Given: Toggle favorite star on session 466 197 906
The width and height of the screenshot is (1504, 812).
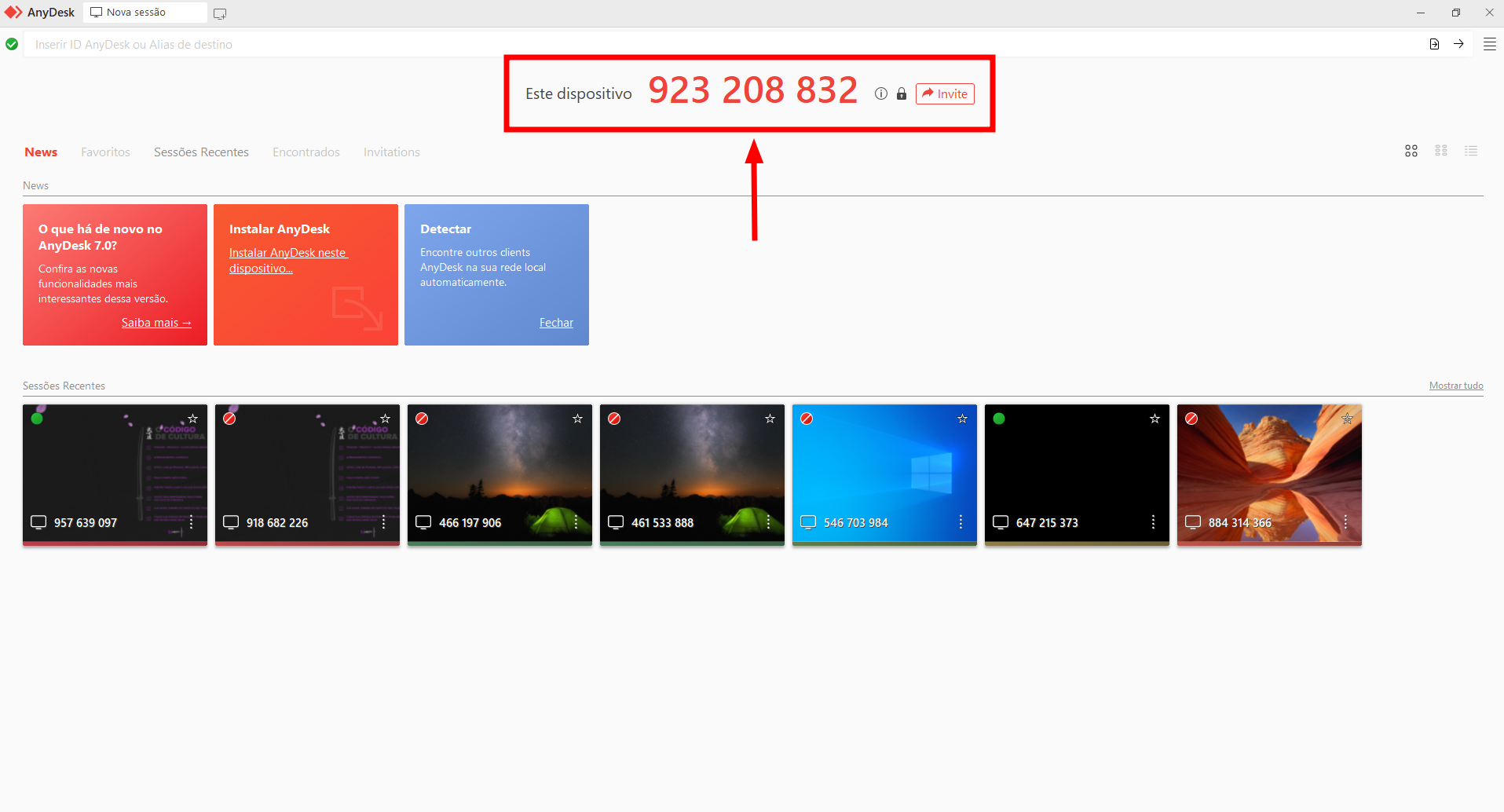Looking at the screenshot, I should (577, 419).
